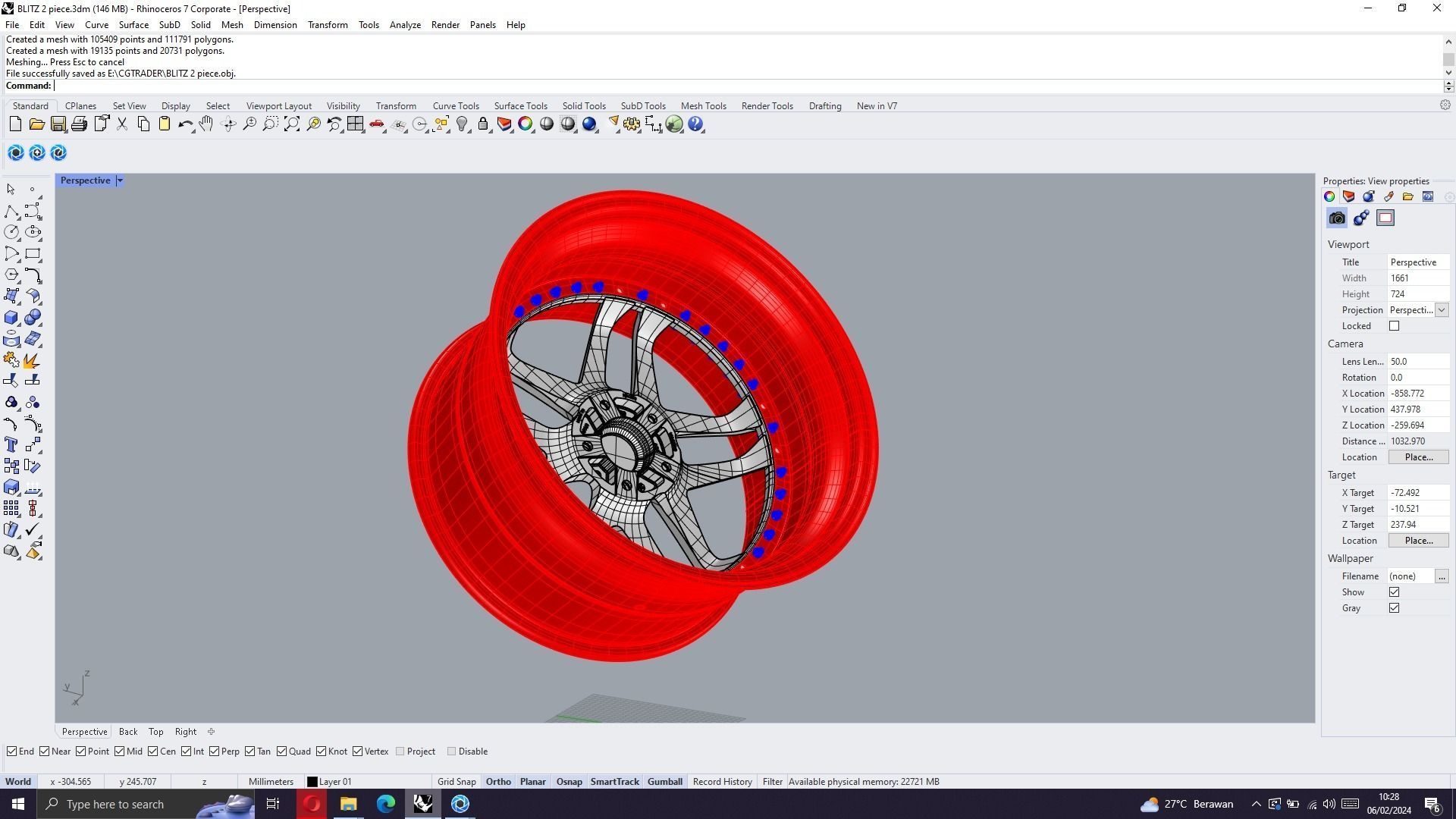The image size is (1456, 819).
Task: Click the Lock padlock icon
Action: pos(483,124)
